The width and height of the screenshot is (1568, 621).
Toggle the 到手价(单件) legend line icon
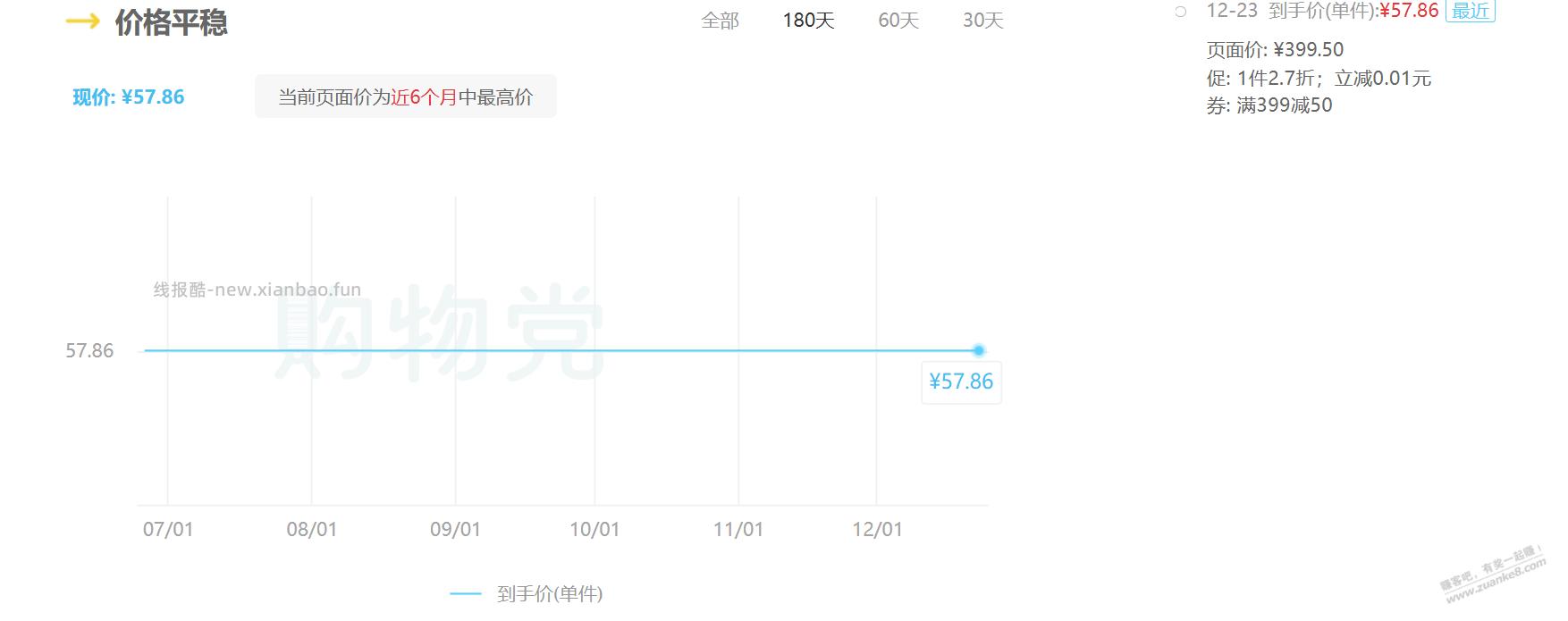tap(466, 593)
